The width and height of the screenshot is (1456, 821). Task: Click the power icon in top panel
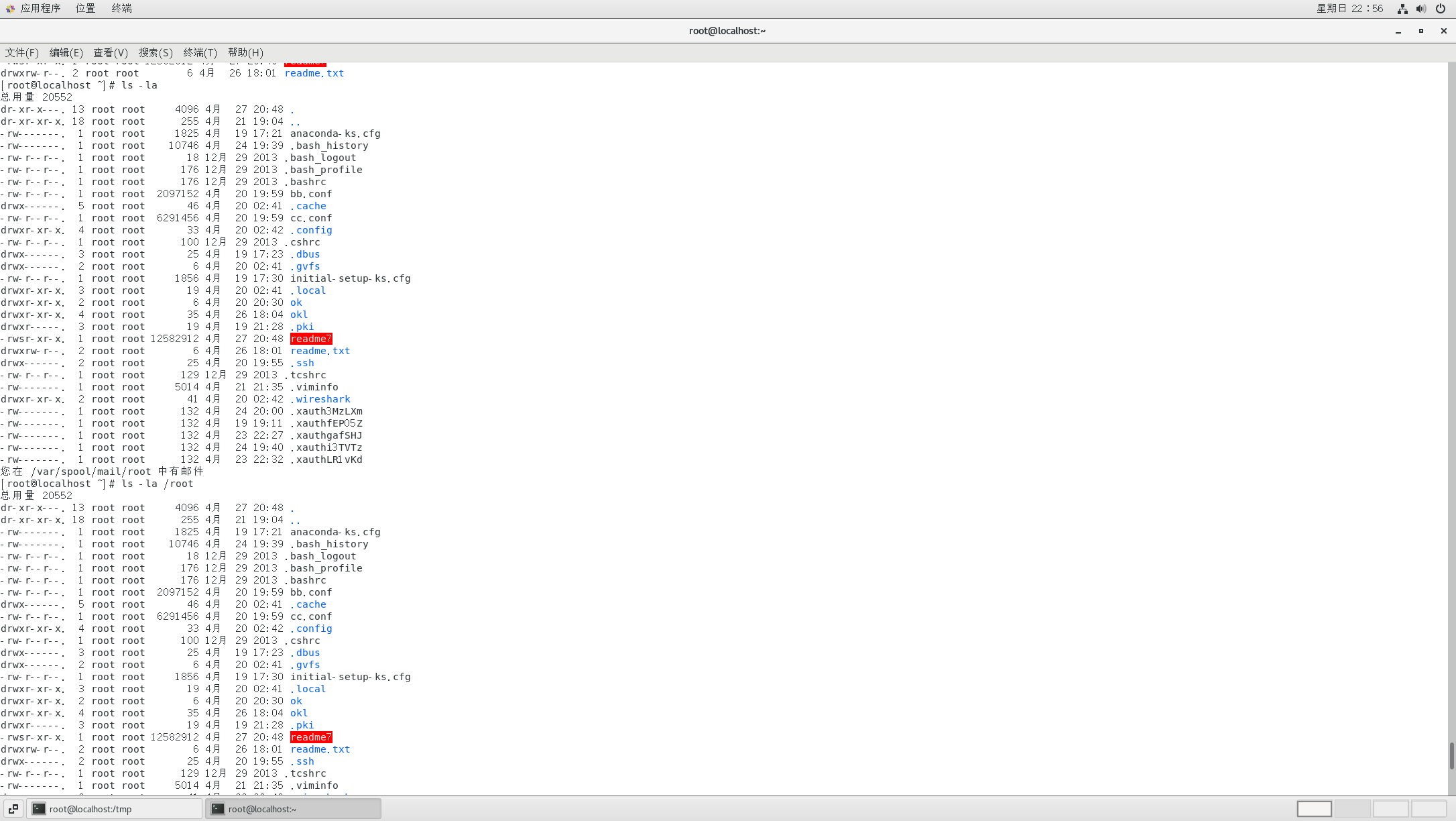pos(1441,9)
